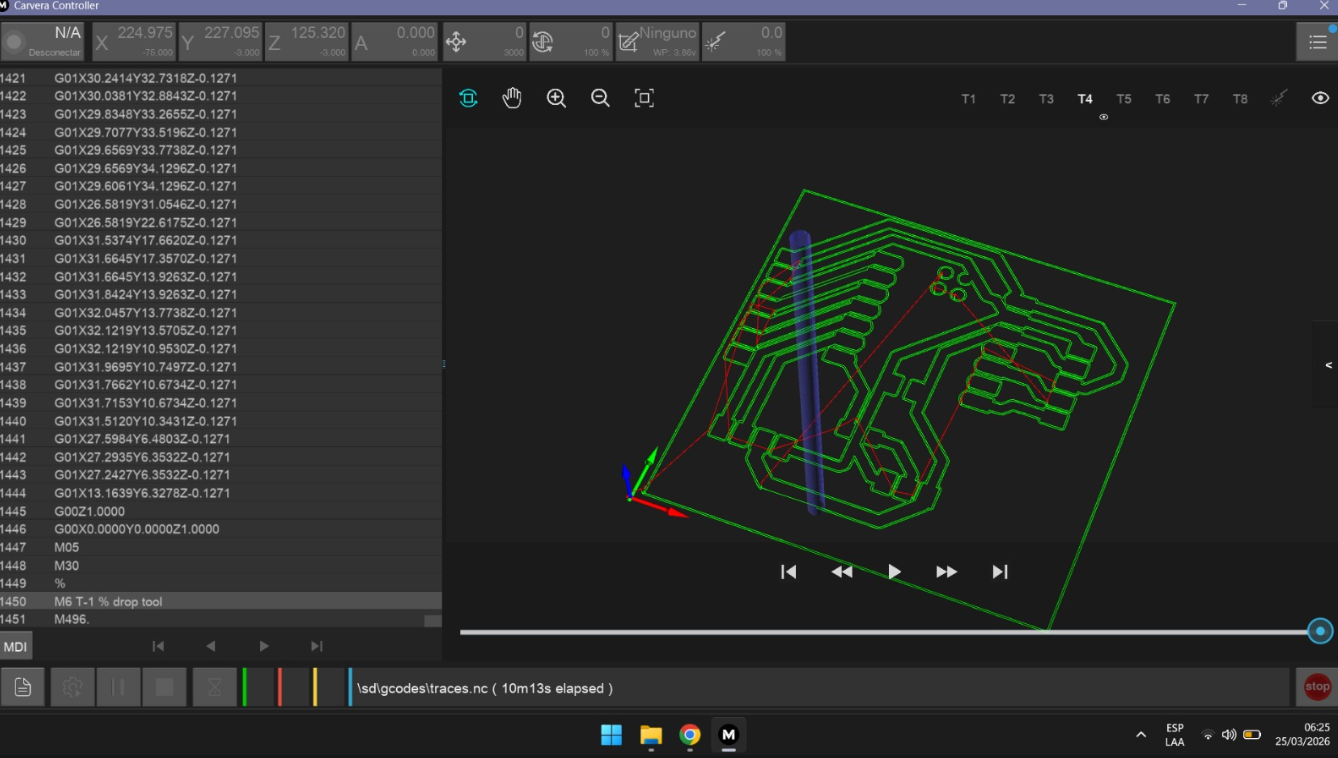This screenshot has height=758, width=1338.
Task: Fit the toolpath view to screen
Action: 644,98
